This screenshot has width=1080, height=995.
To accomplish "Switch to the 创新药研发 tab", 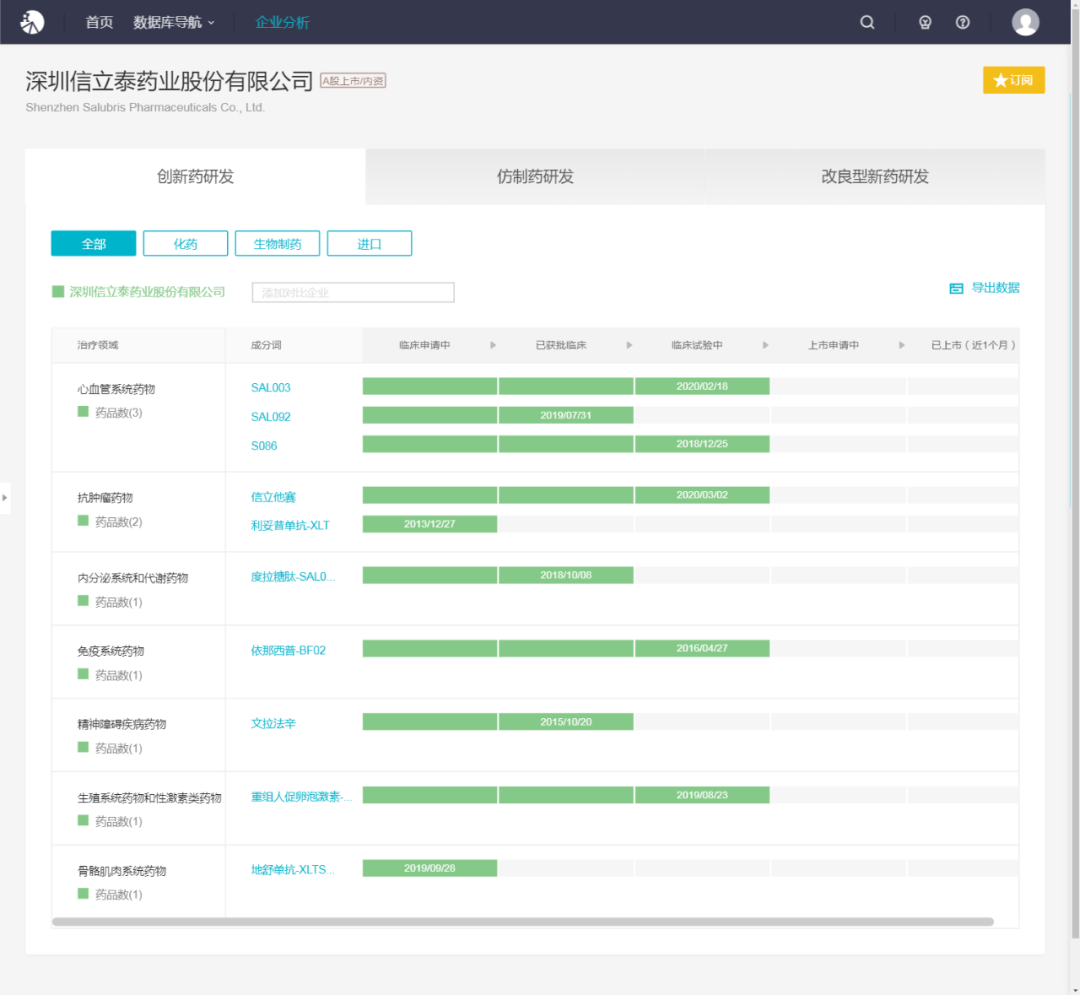I will pyautogui.click(x=196, y=176).
